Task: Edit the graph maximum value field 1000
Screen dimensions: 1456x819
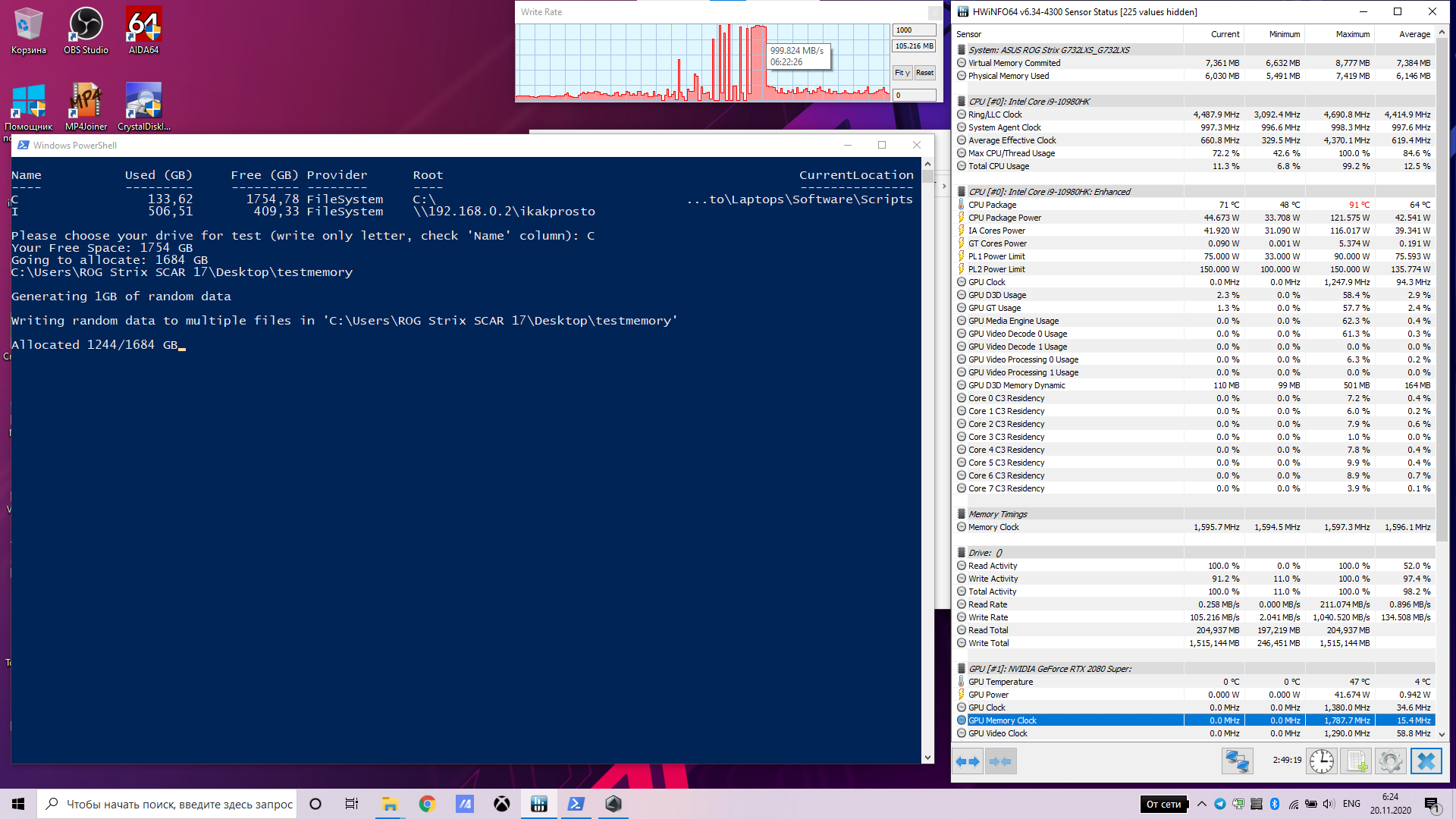Action: 914,30
